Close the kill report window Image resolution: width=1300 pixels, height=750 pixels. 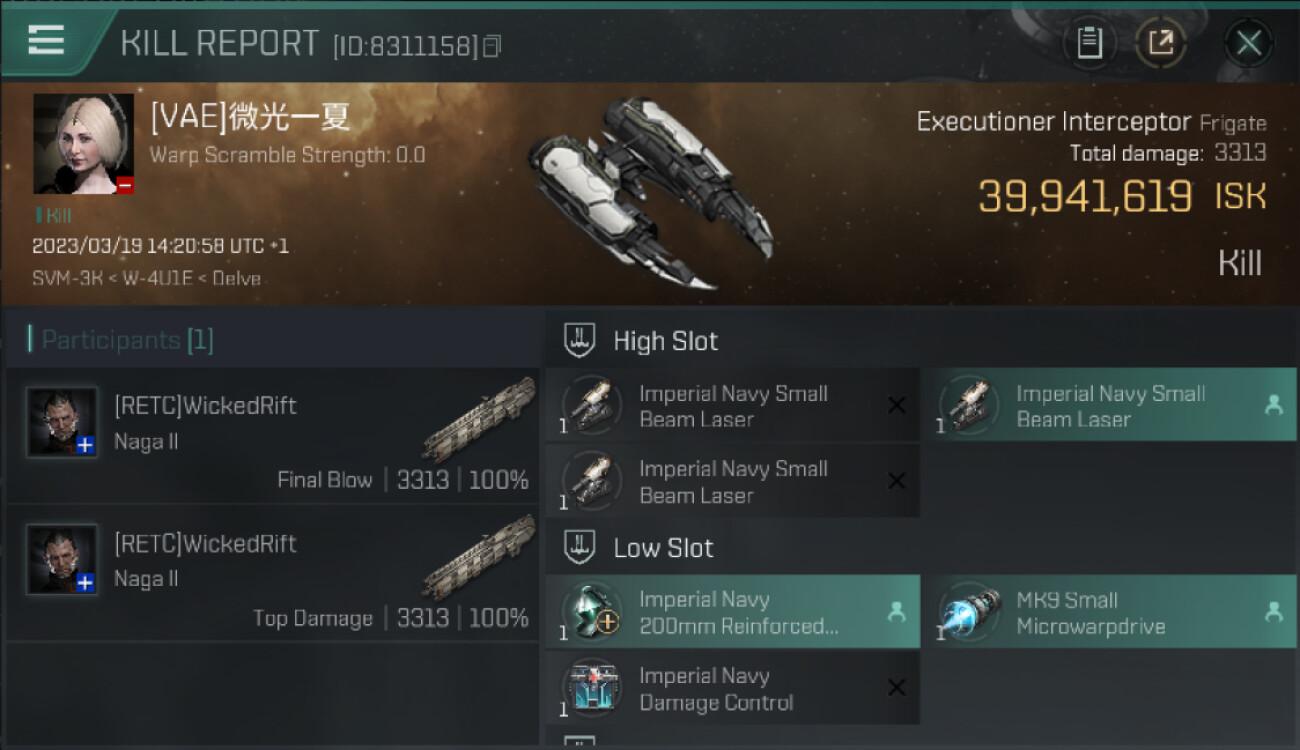[1248, 43]
